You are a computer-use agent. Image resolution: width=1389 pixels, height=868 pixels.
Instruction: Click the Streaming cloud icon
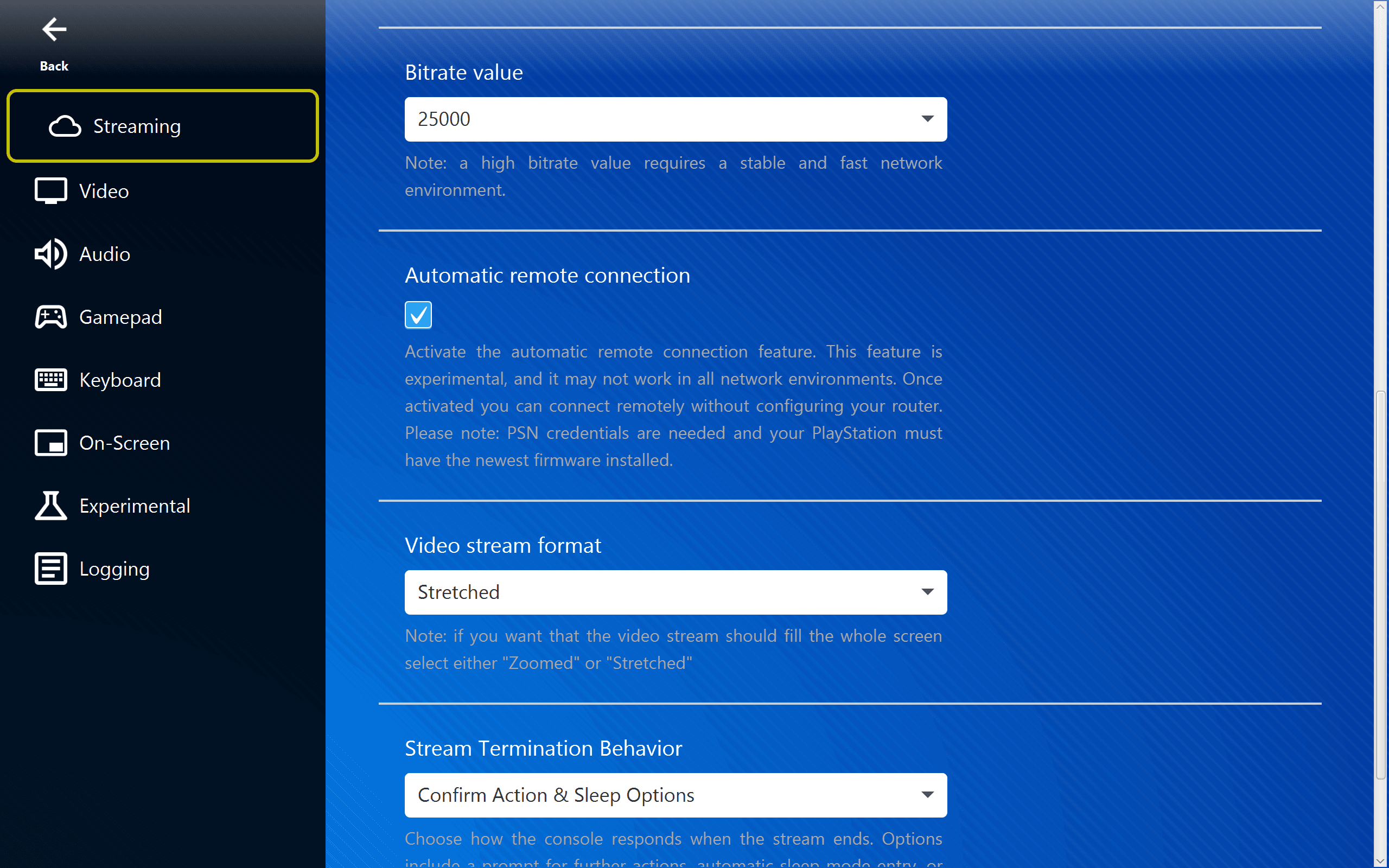pos(65,126)
